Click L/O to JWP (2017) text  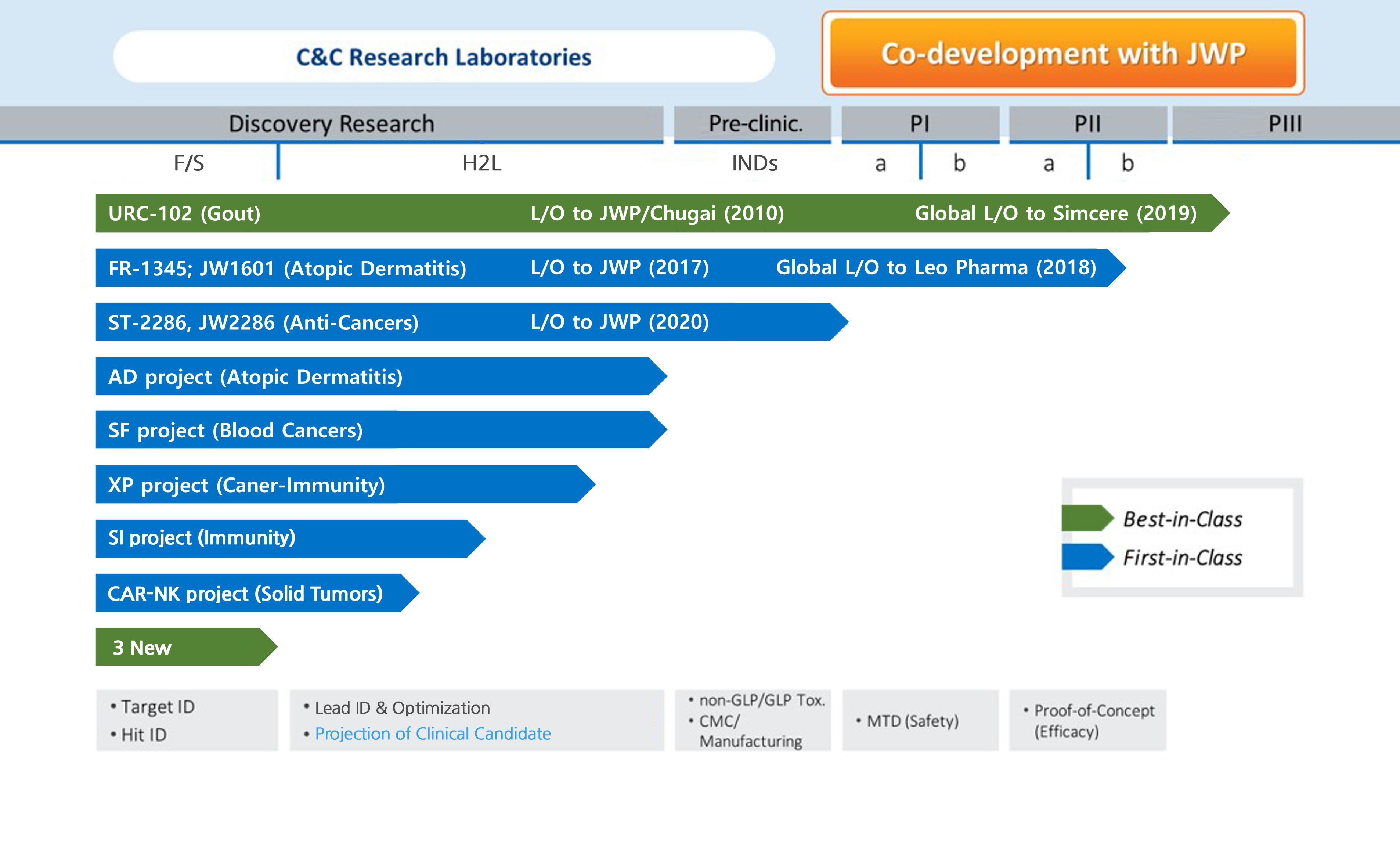pos(619,267)
